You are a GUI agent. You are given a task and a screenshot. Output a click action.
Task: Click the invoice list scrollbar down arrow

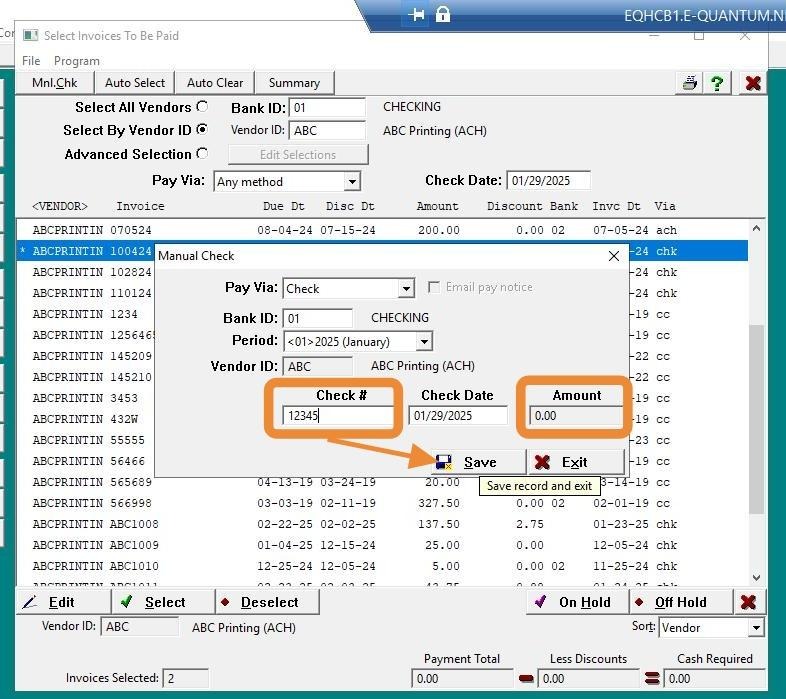(756, 578)
